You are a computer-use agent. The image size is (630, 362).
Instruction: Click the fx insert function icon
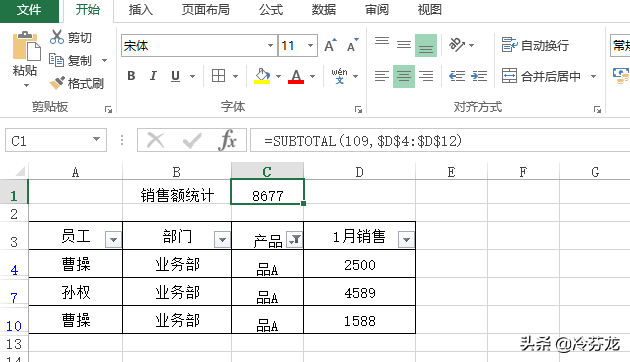point(228,140)
